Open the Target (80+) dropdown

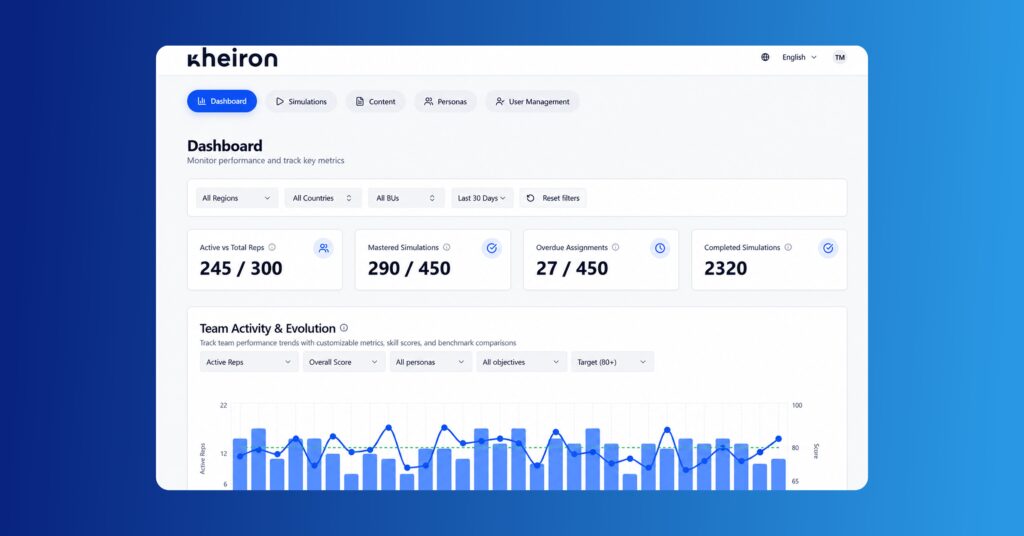612,362
